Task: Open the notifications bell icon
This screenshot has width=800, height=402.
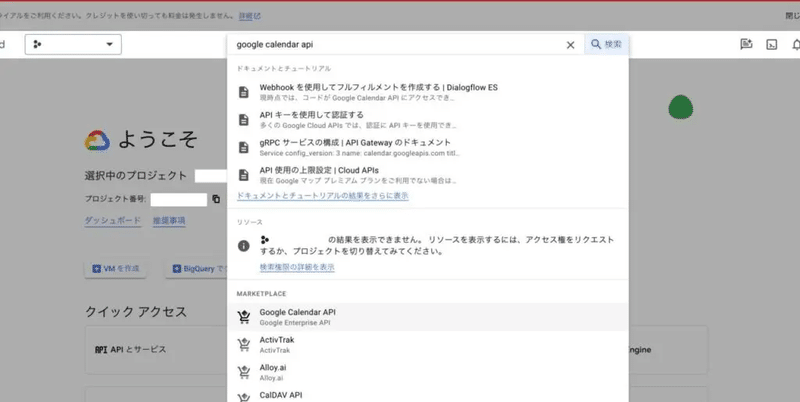Action: click(795, 44)
